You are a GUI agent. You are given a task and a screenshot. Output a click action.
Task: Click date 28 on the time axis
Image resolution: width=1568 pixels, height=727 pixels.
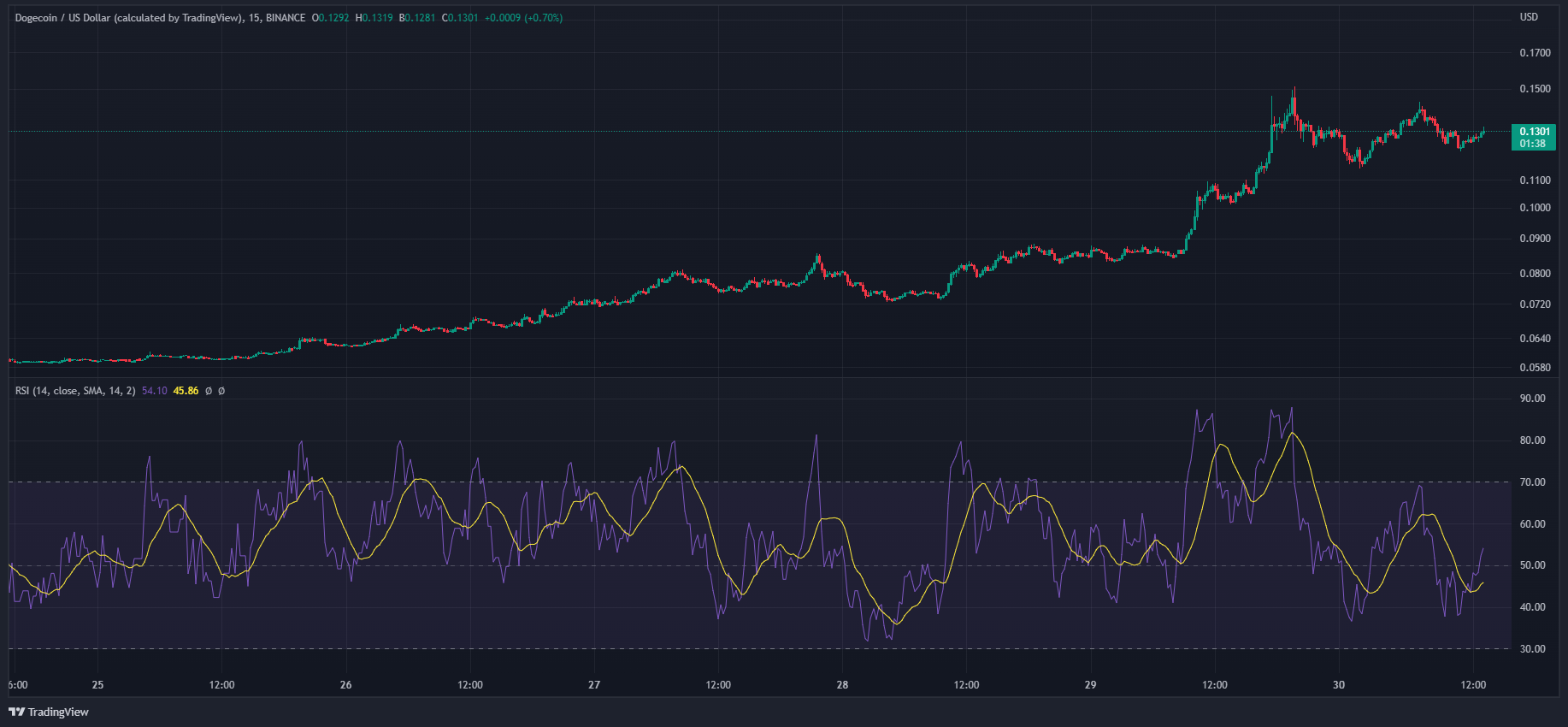tap(842, 685)
